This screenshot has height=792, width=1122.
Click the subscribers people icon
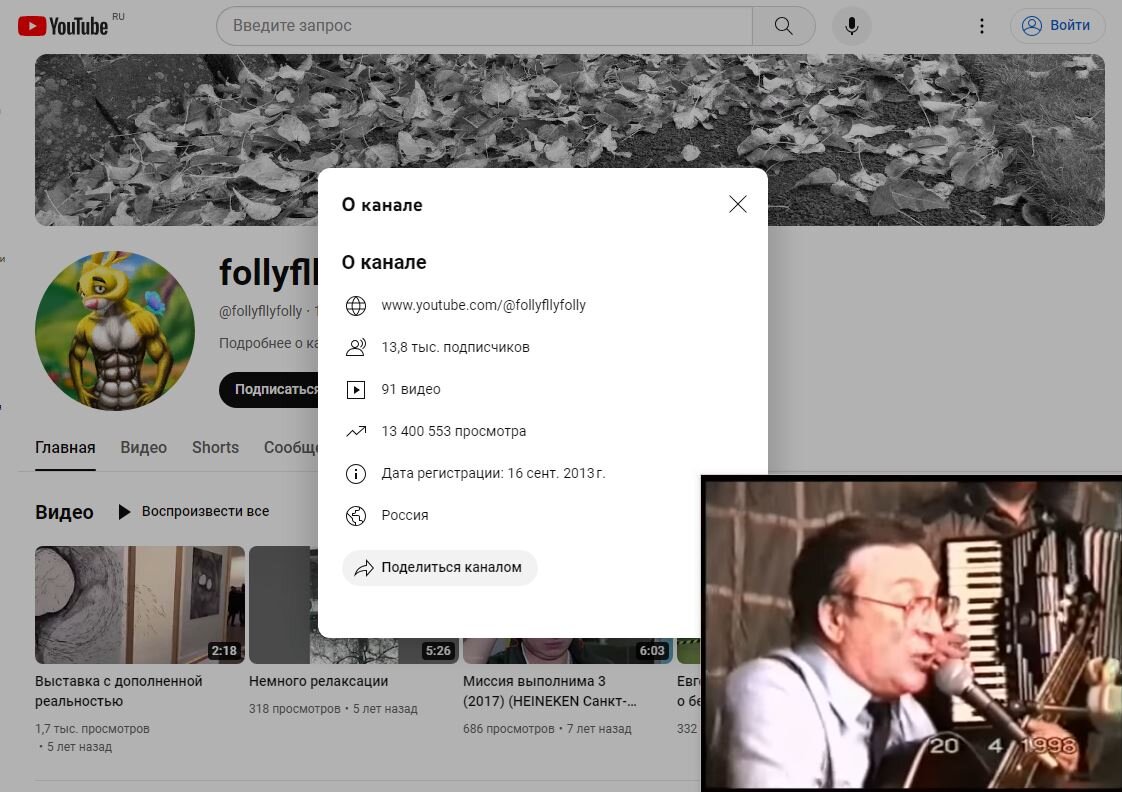[356, 348]
